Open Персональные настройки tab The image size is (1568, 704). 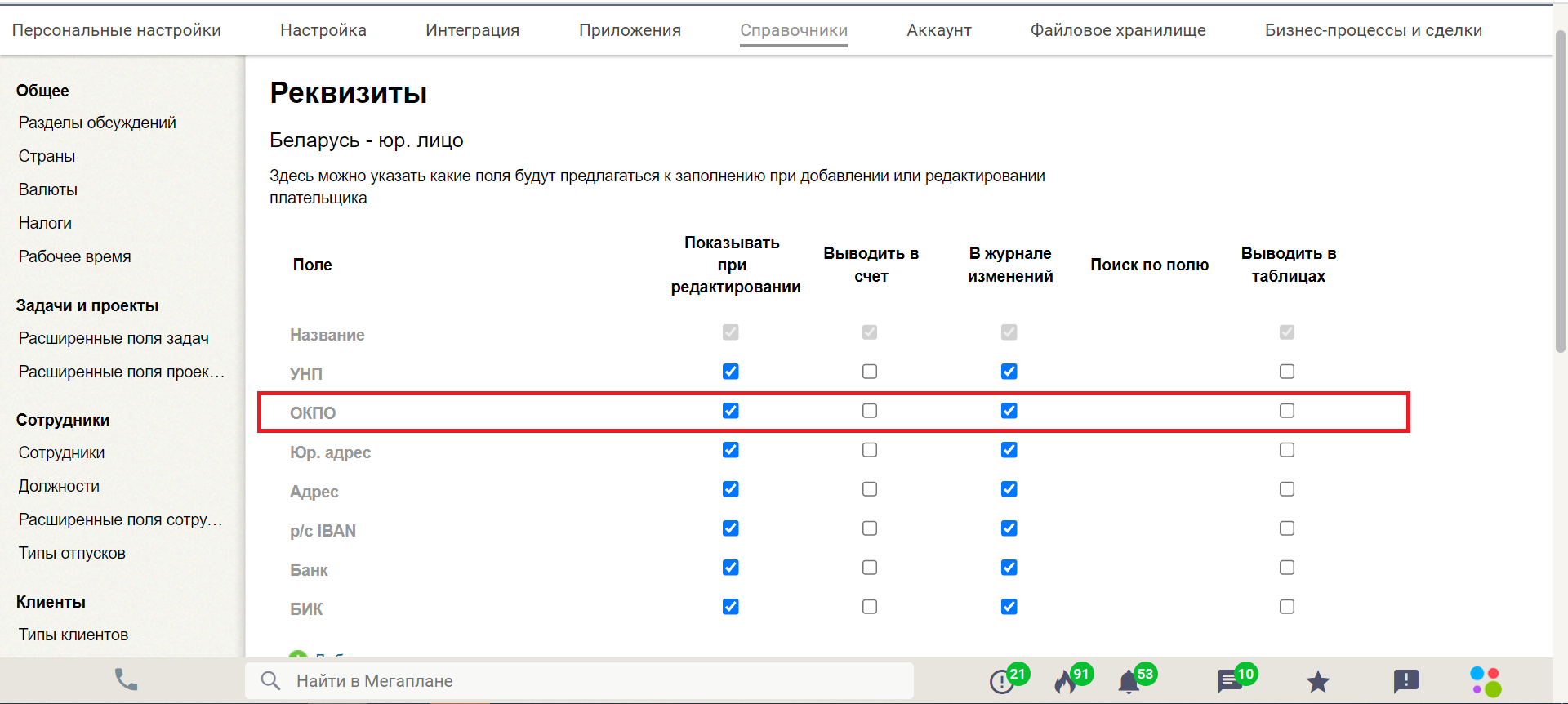pyautogui.click(x=117, y=30)
